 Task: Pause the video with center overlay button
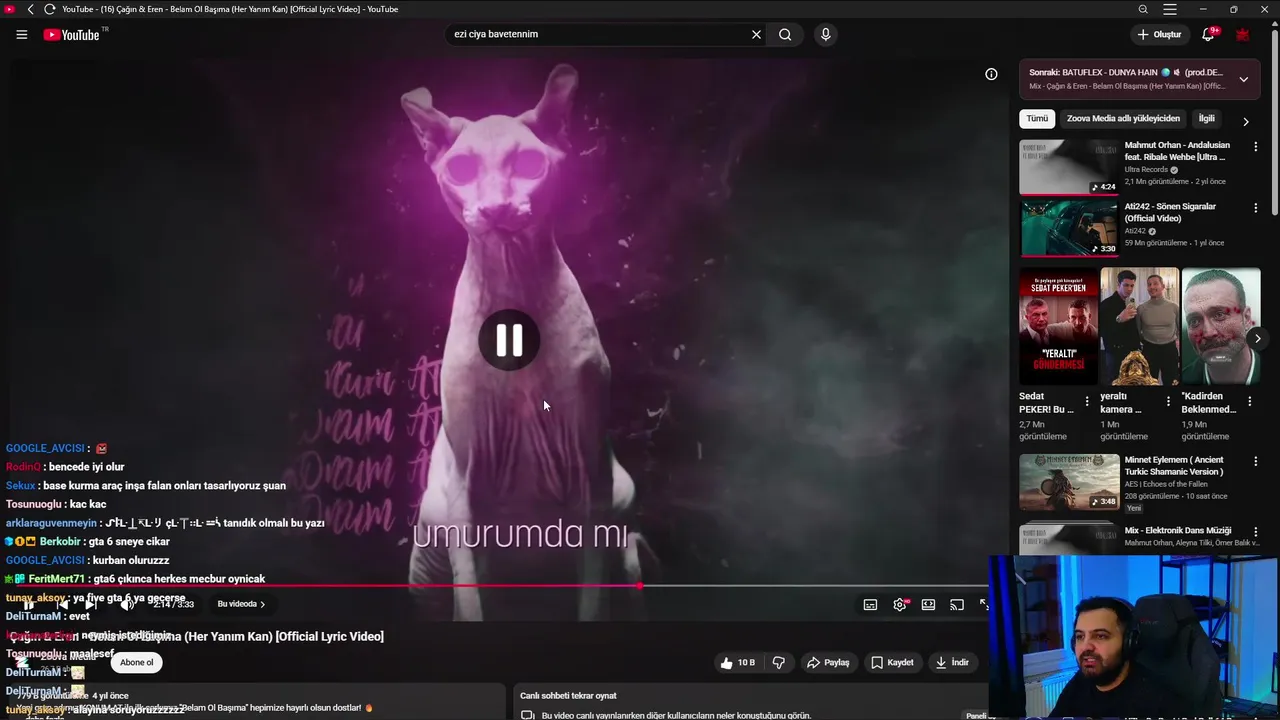(509, 341)
